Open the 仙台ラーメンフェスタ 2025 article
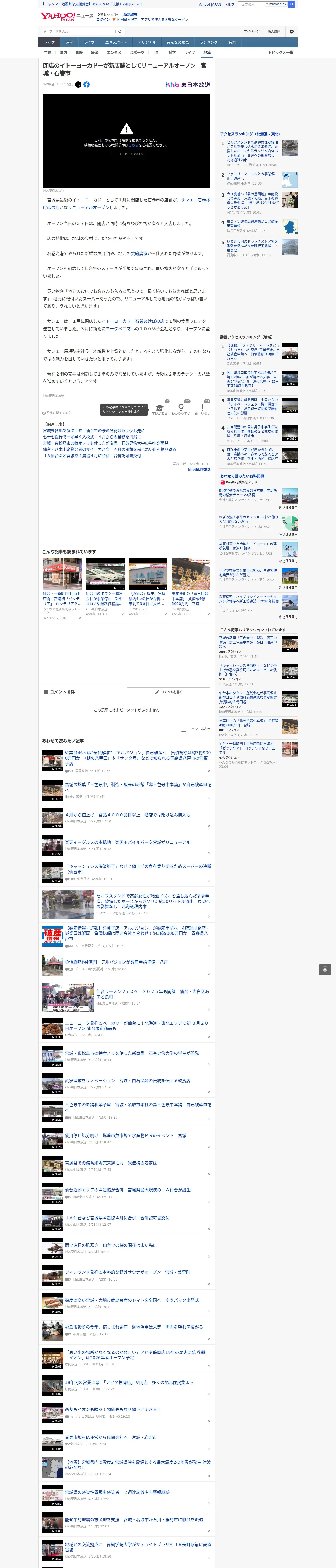 pyautogui.click(x=153, y=994)
